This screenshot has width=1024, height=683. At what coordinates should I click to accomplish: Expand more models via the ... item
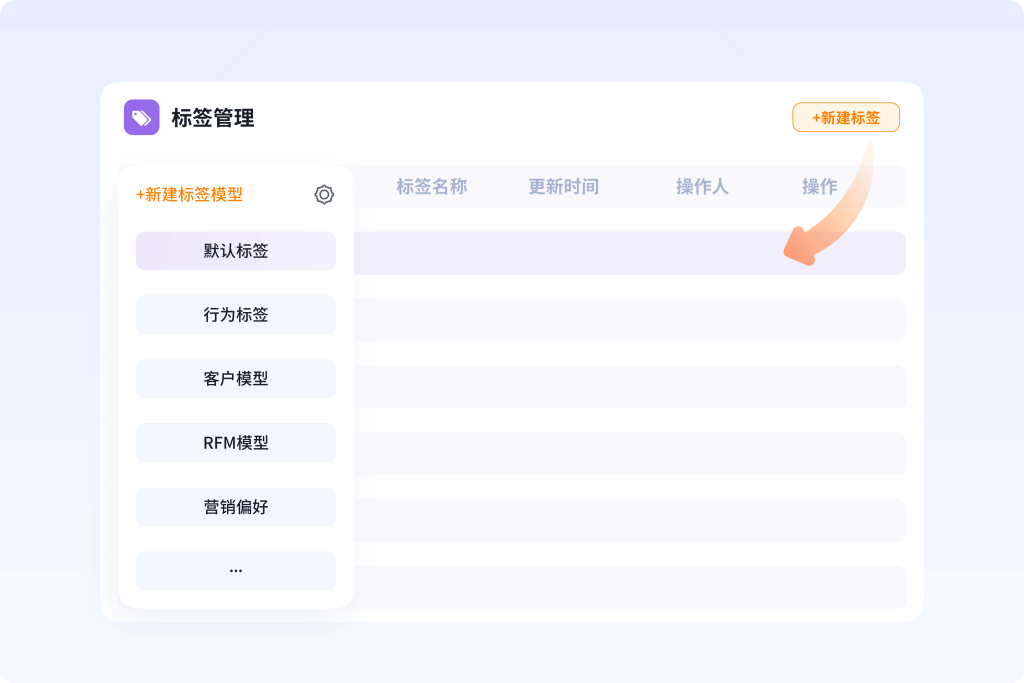tap(236, 571)
